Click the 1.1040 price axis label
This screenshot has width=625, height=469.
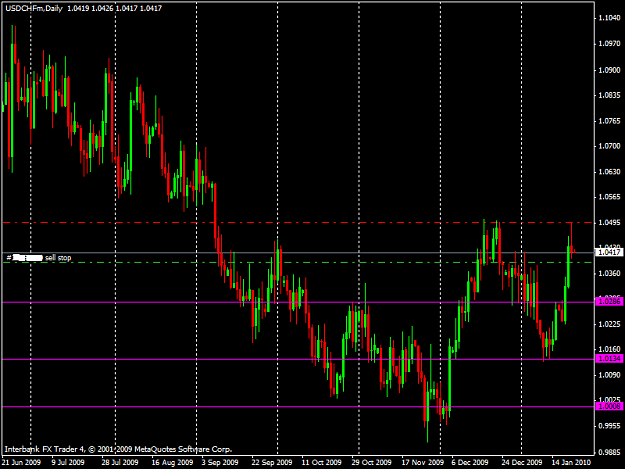[x=609, y=18]
